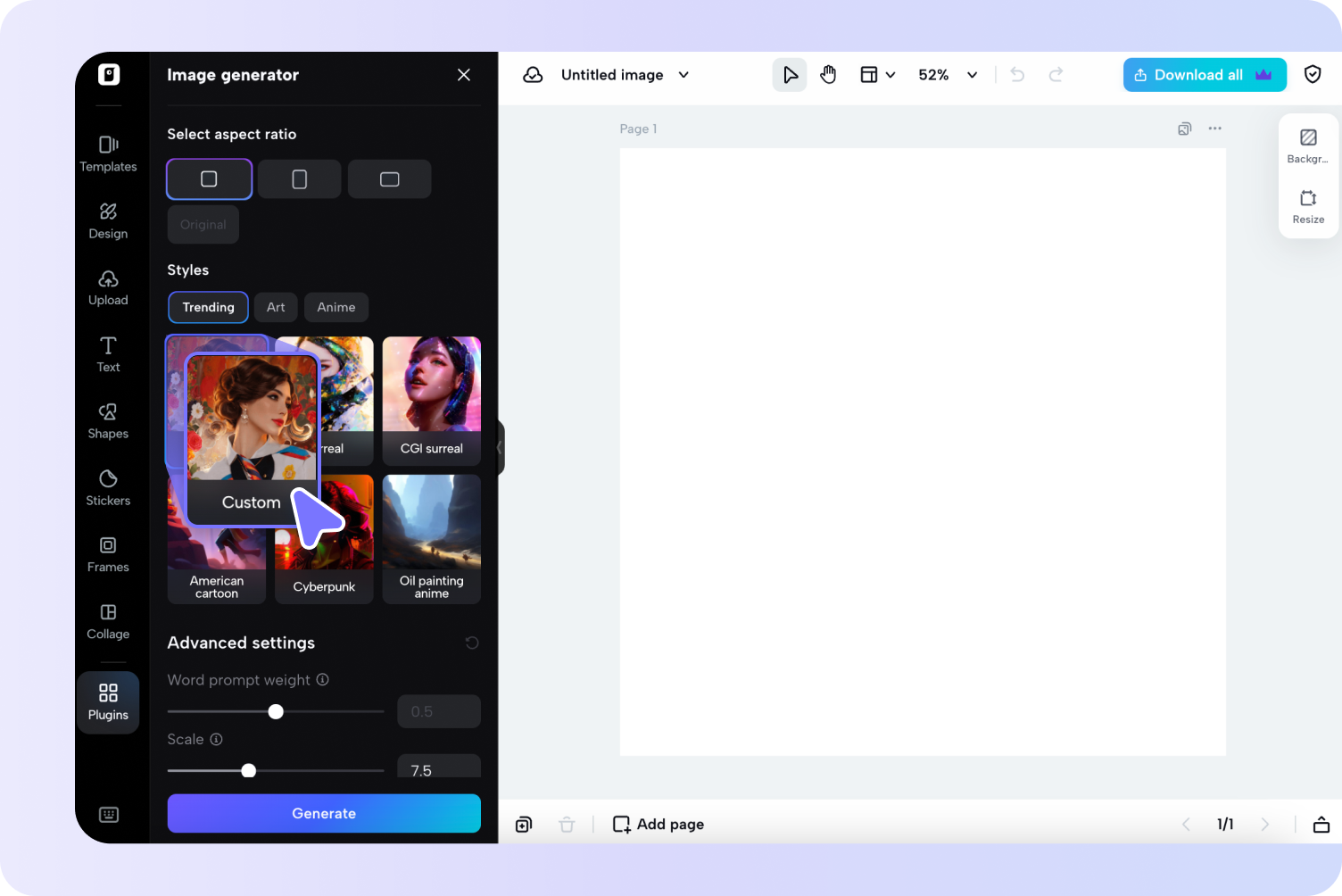Select the landscape aspect ratio
The image size is (1342, 896).
point(390,179)
